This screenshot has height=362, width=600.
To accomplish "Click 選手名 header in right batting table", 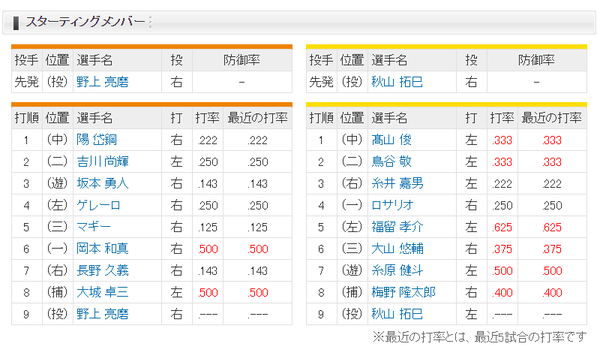I will point(389,118).
